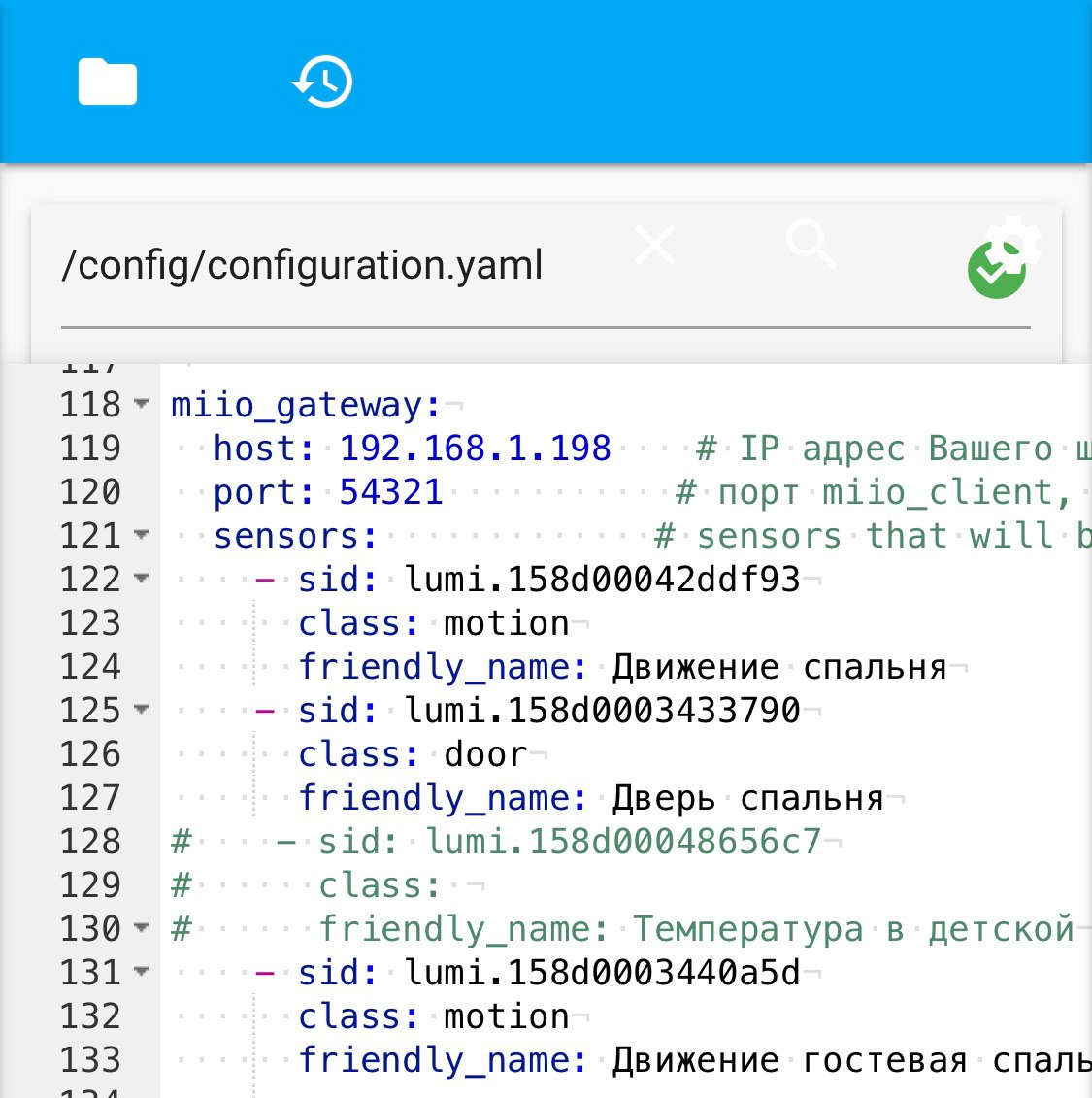Open the folder file browser icon
This screenshot has height=1098, width=1092.
[107, 82]
